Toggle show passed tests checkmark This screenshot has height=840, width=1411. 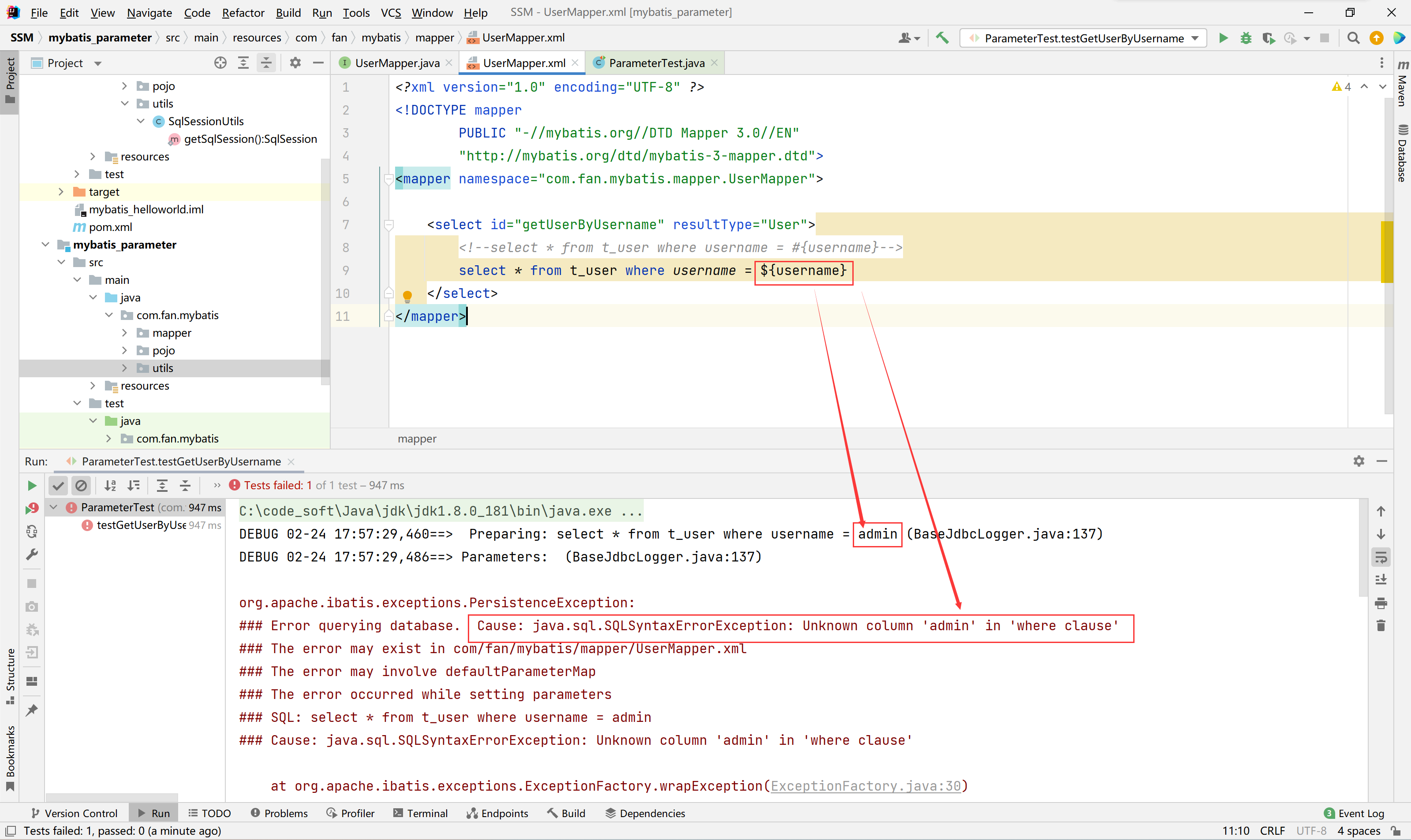58,485
